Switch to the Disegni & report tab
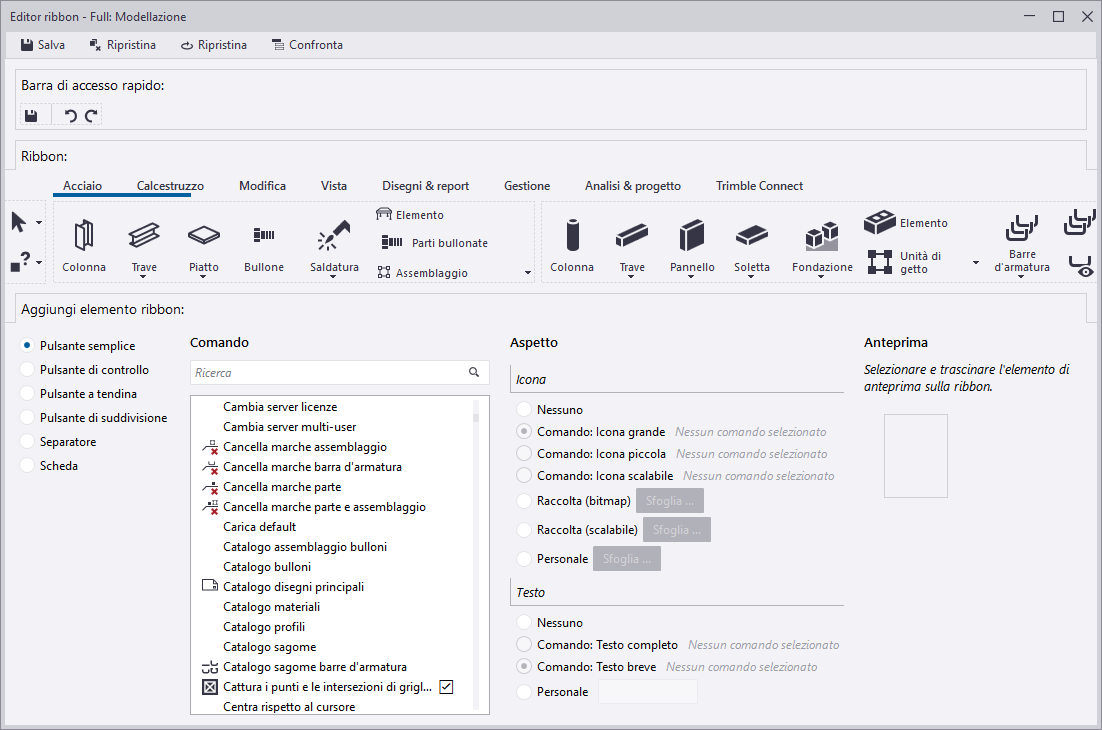The image size is (1102, 730). (x=425, y=186)
